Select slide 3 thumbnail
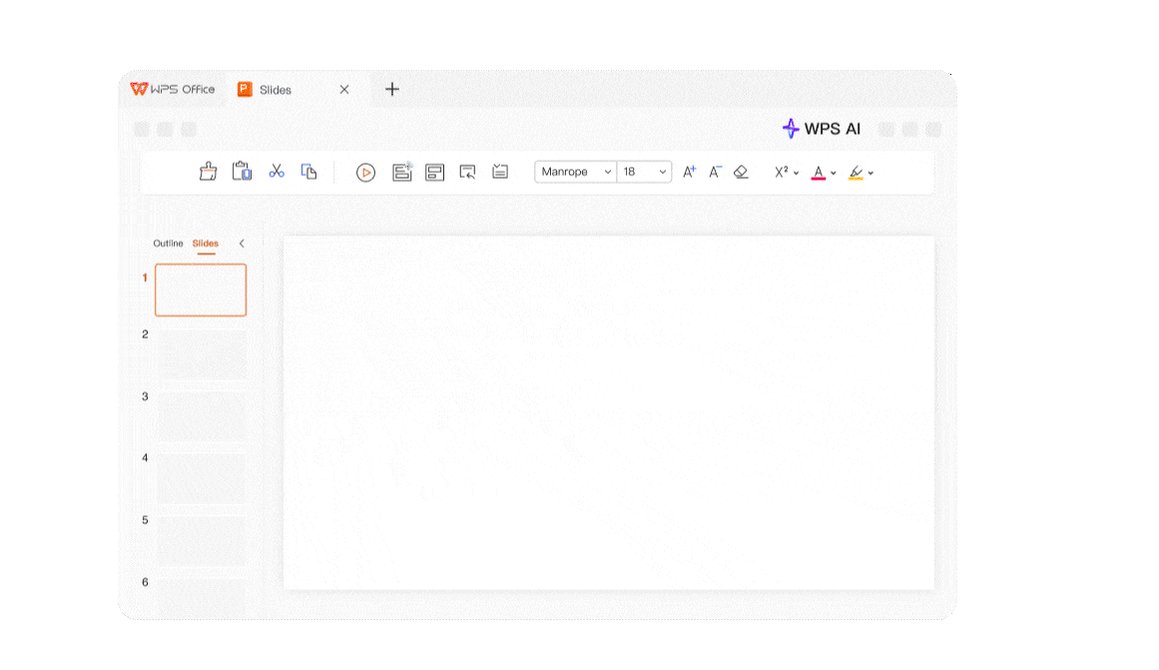The height and width of the screenshot is (670, 1159). tap(202, 417)
